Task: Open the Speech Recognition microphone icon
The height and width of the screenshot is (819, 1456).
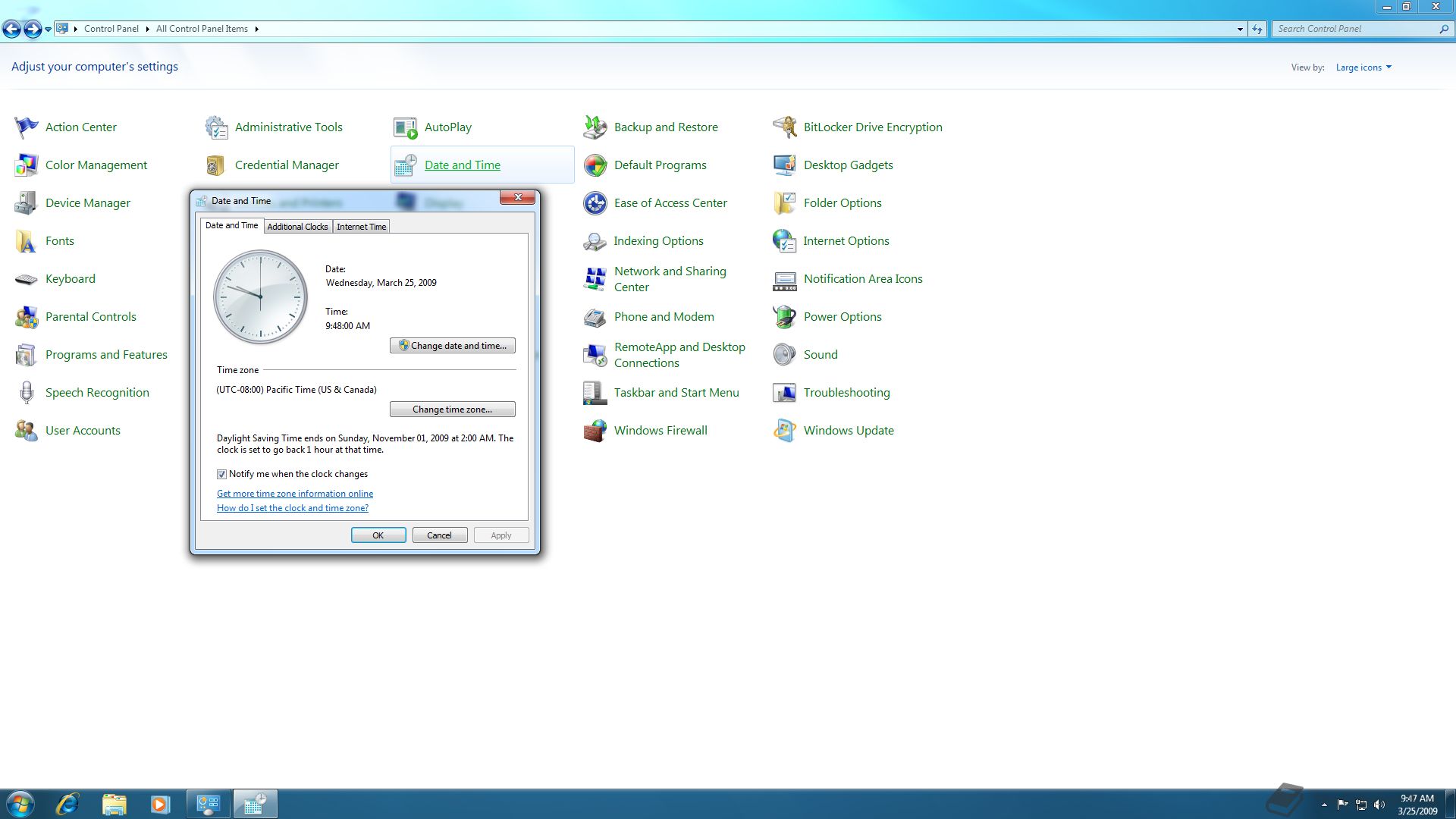Action: (x=26, y=393)
